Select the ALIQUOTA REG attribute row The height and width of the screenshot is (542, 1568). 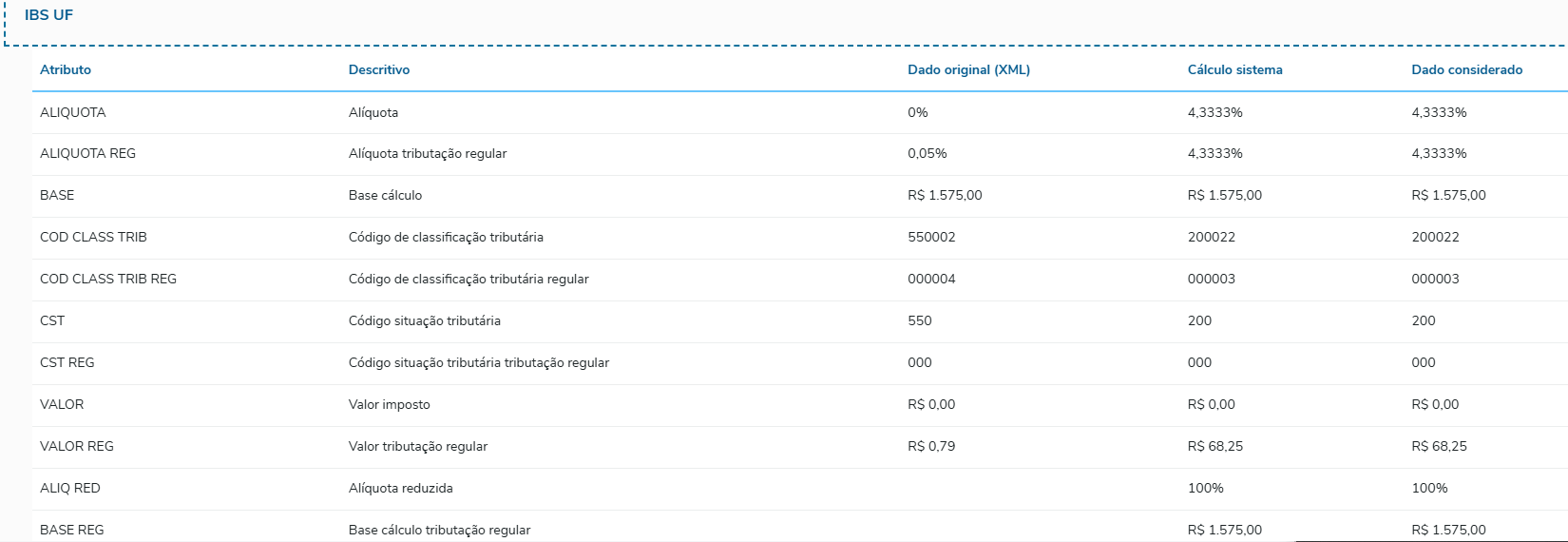(87, 153)
